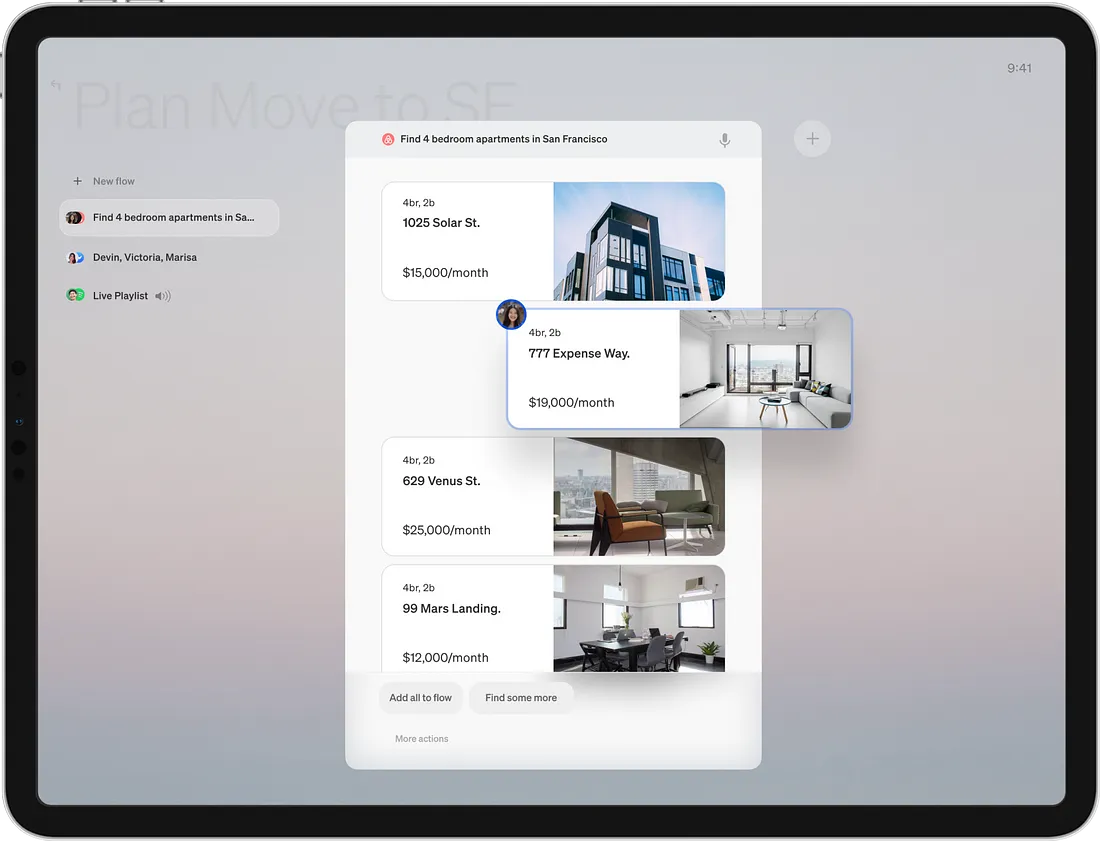Click the Airbnb logo in search bar
Viewport: 1100px width, 841px height.
pyautogui.click(x=388, y=140)
